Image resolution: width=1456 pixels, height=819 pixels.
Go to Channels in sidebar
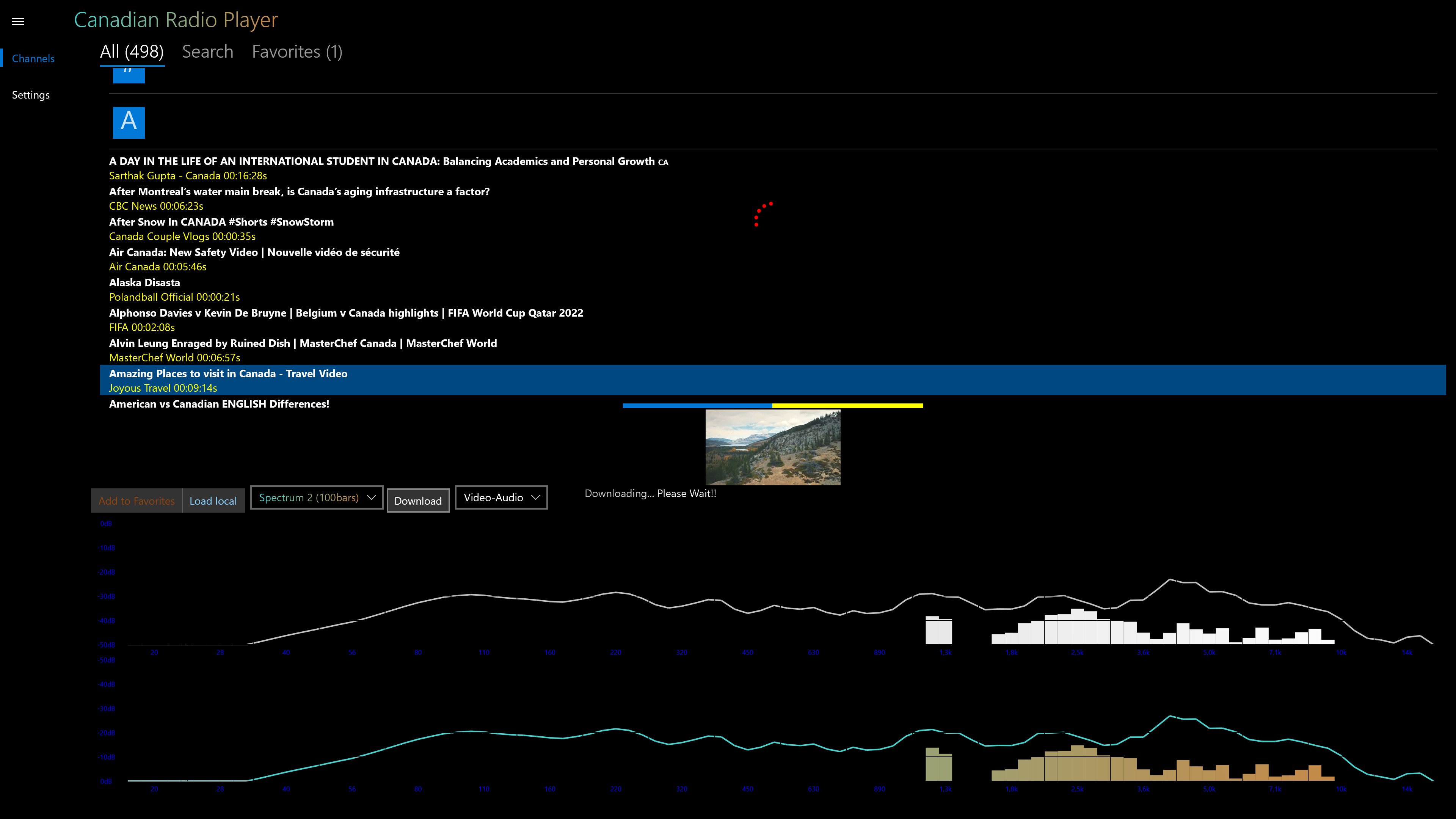(x=33, y=58)
